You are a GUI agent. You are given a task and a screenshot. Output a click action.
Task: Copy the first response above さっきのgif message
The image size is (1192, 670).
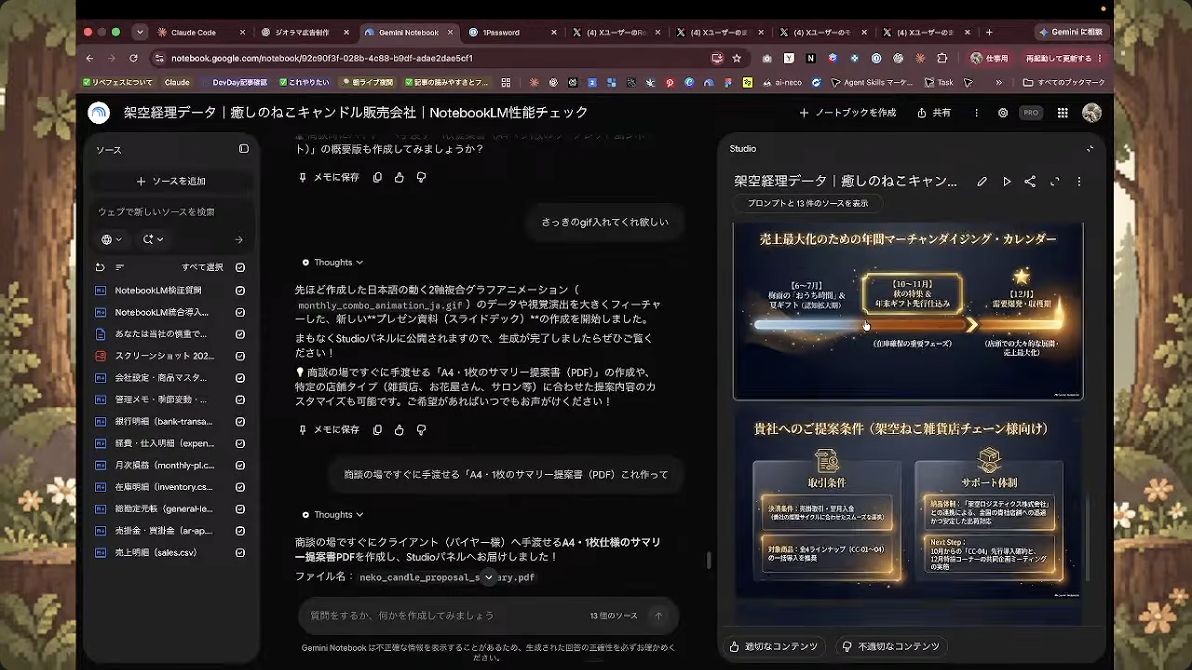377,177
